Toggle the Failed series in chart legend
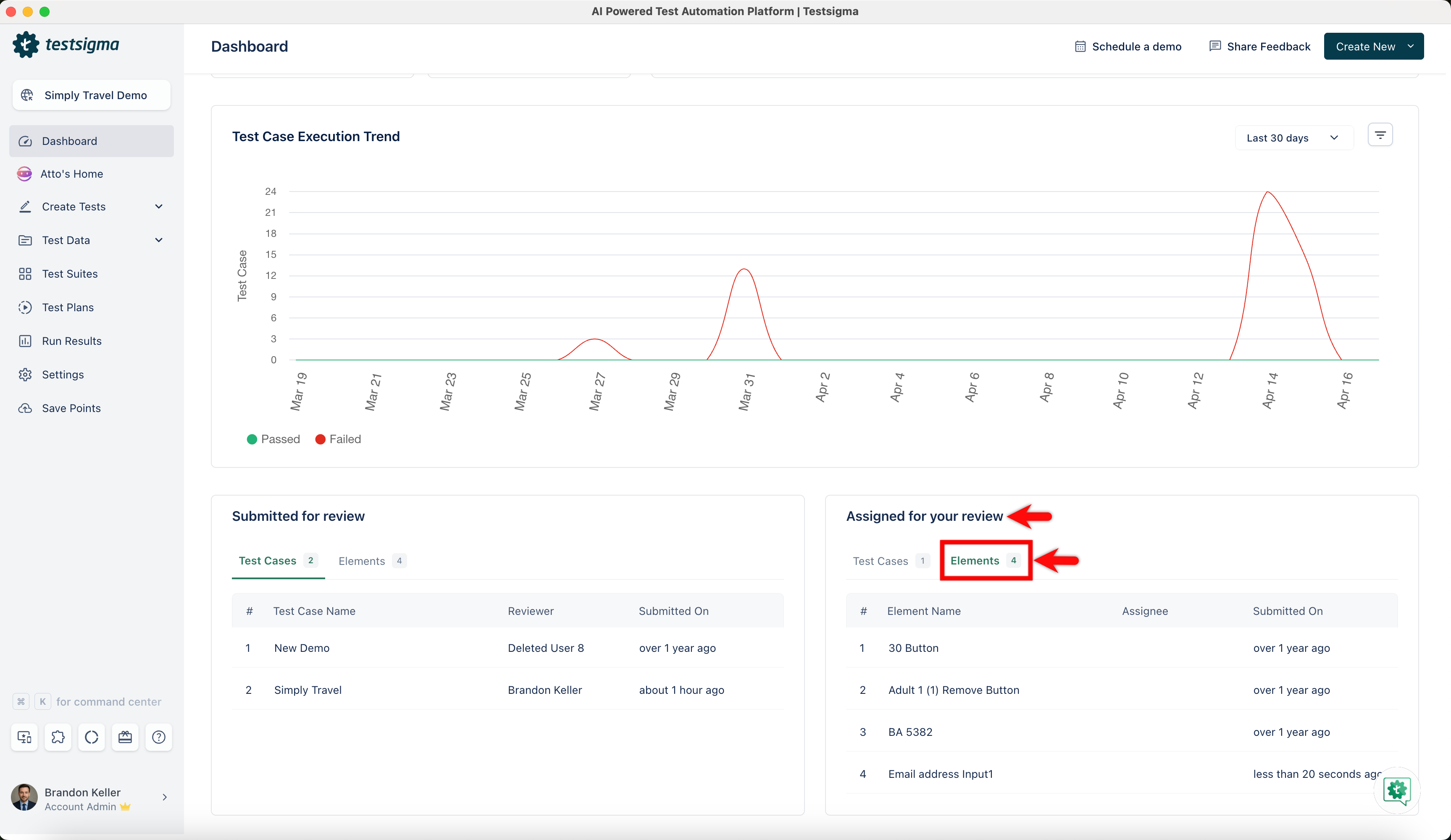The image size is (1451, 840). click(x=339, y=439)
